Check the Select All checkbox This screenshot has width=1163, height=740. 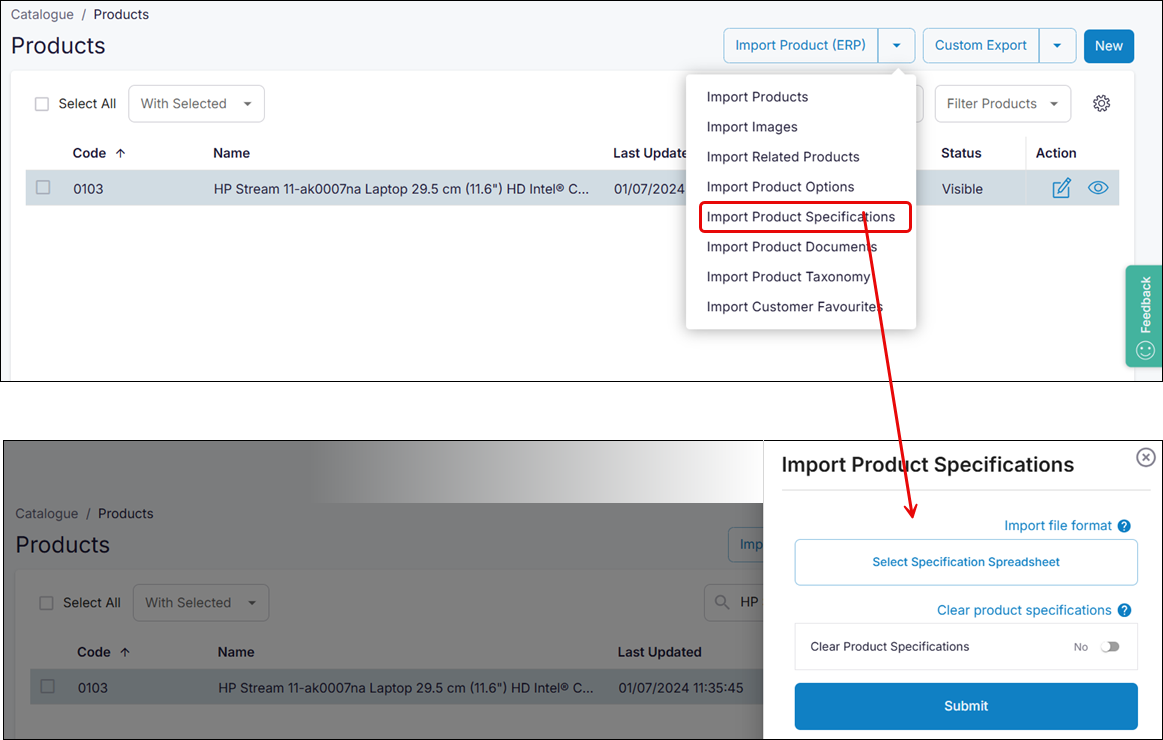tap(41, 103)
